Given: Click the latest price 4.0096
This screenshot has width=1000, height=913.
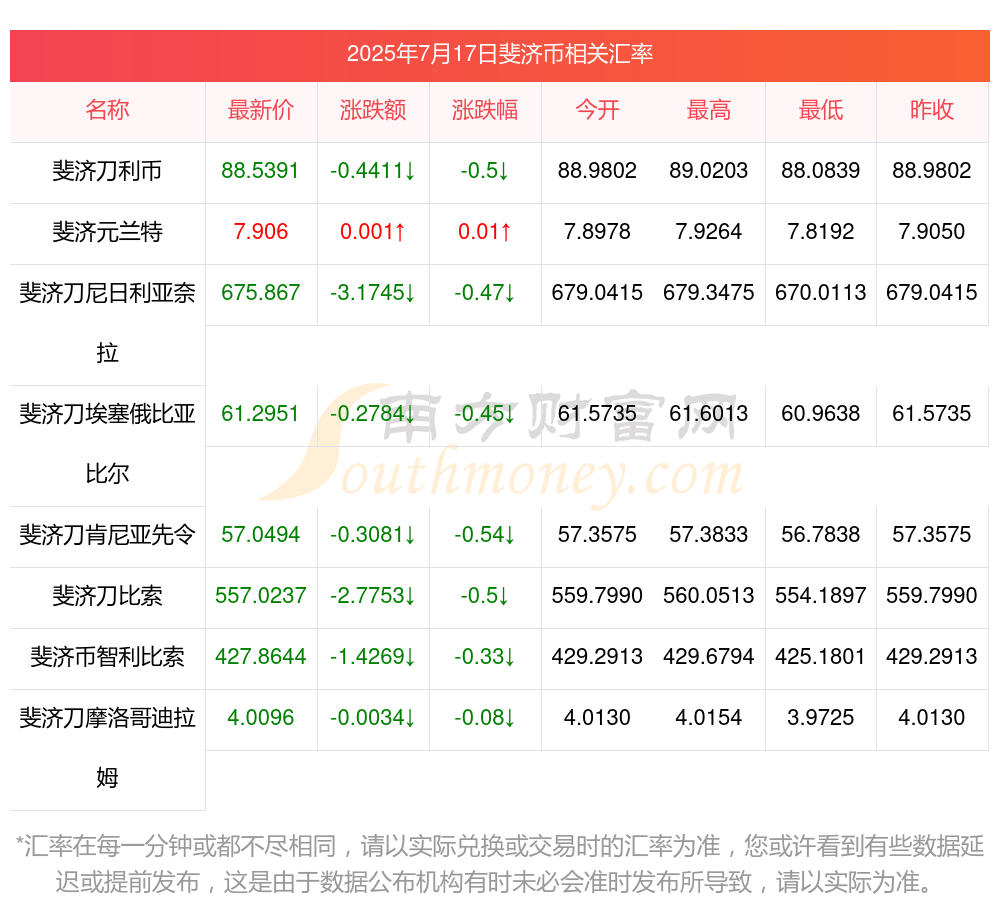Looking at the screenshot, I should (x=261, y=717).
